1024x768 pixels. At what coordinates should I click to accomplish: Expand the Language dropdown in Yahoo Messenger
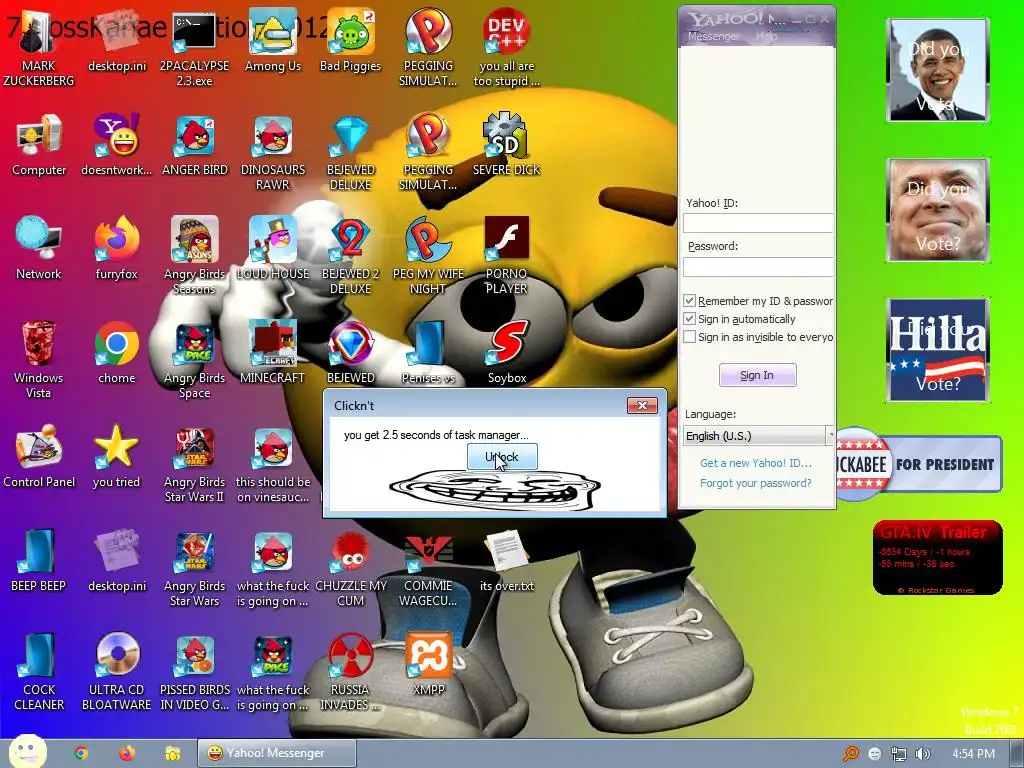tap(758, 436)
